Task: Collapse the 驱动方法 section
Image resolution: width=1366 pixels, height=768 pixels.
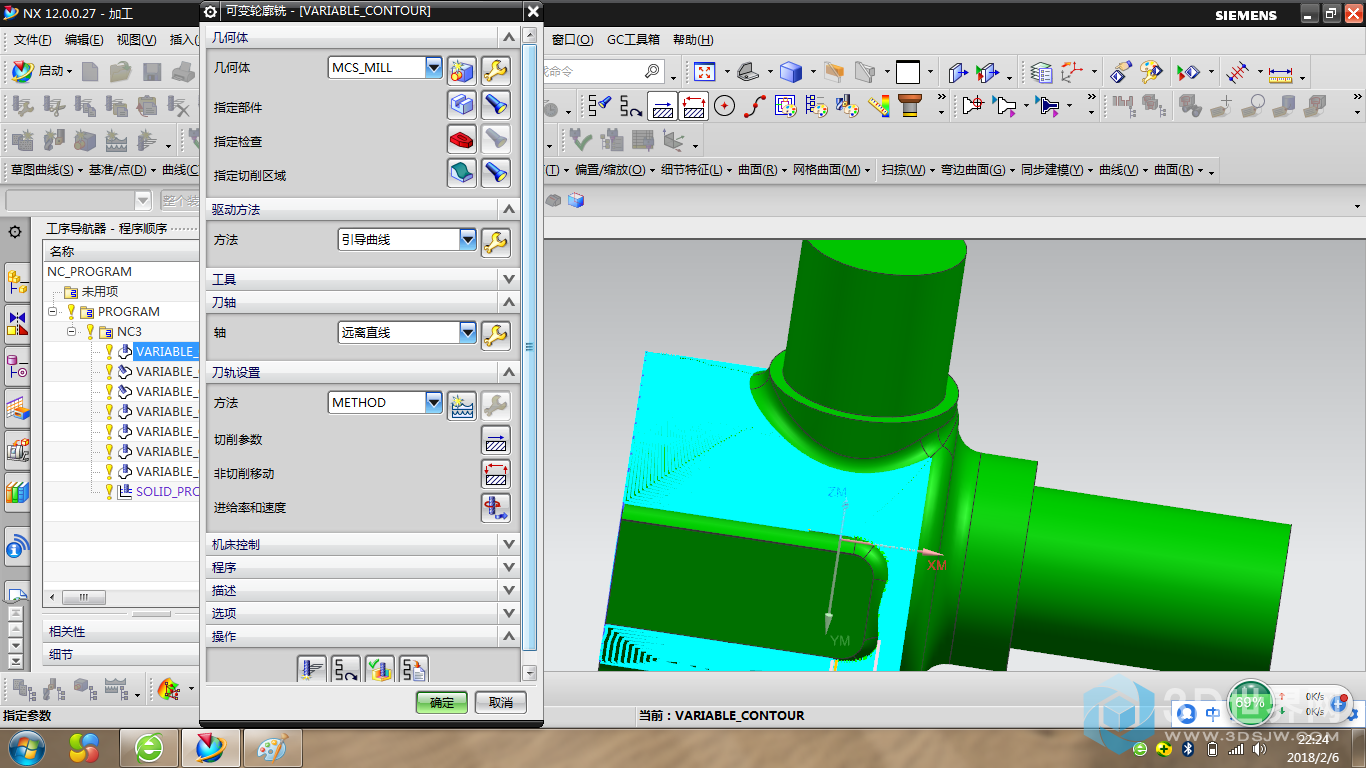Action: tap(509, 209)
